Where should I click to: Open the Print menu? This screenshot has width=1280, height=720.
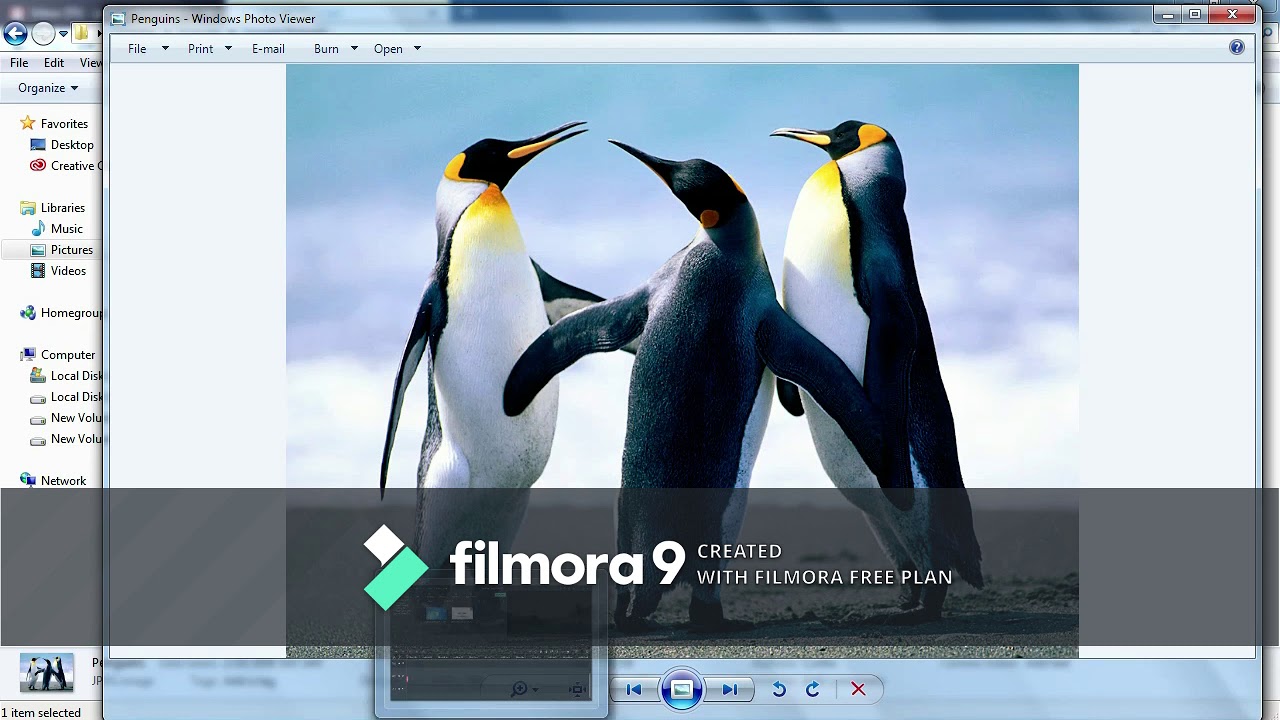(200, 49)
